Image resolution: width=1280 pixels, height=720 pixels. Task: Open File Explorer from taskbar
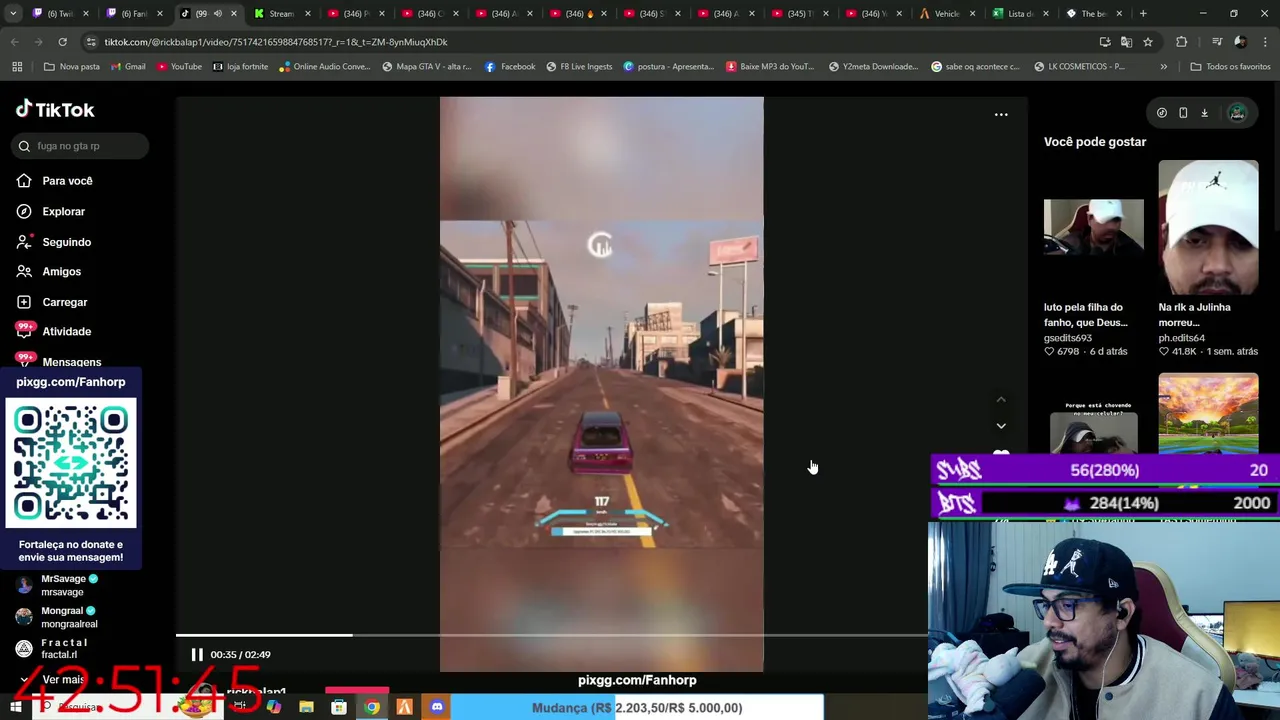[x=306, y=707]
